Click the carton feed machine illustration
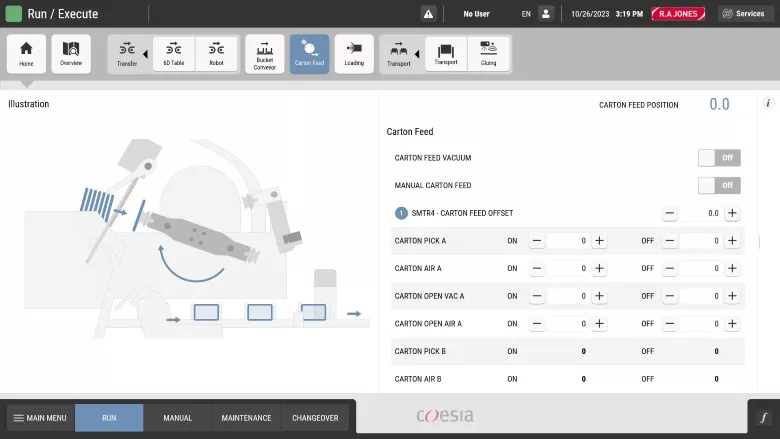 [196, 239]
